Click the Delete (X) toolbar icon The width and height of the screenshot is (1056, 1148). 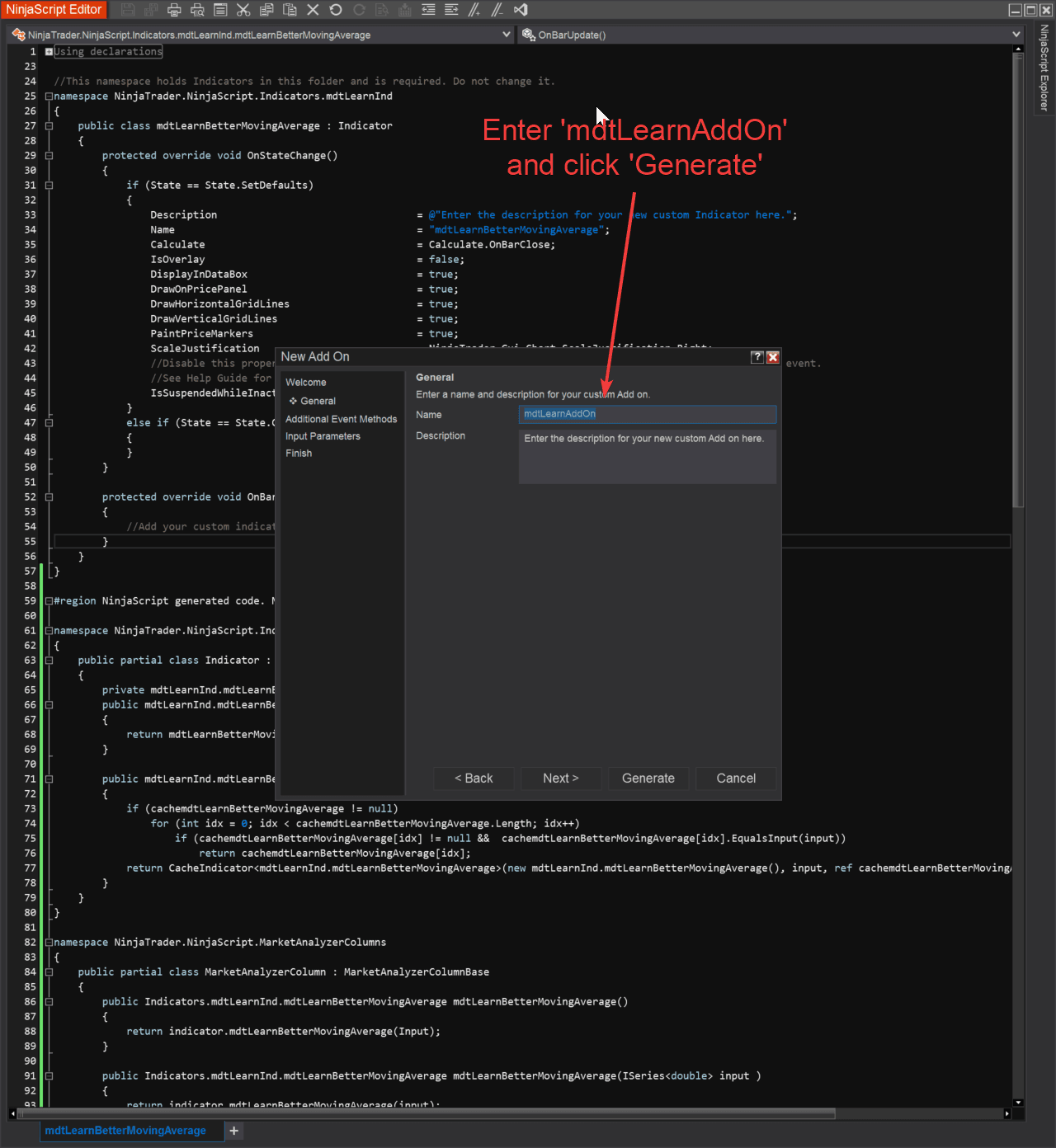click(313, 10)
